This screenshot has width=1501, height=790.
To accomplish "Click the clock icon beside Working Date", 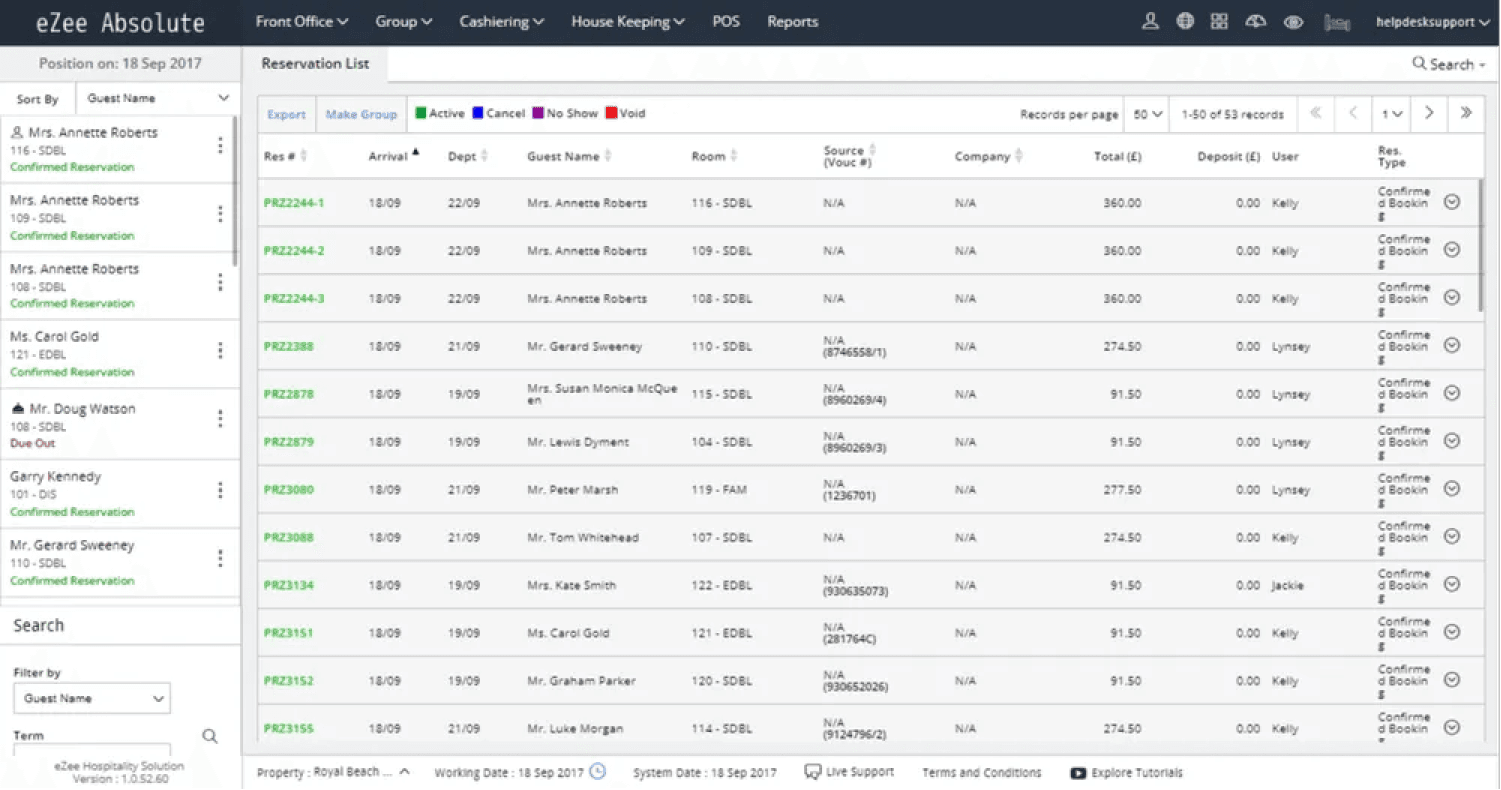I will (597, 772).
